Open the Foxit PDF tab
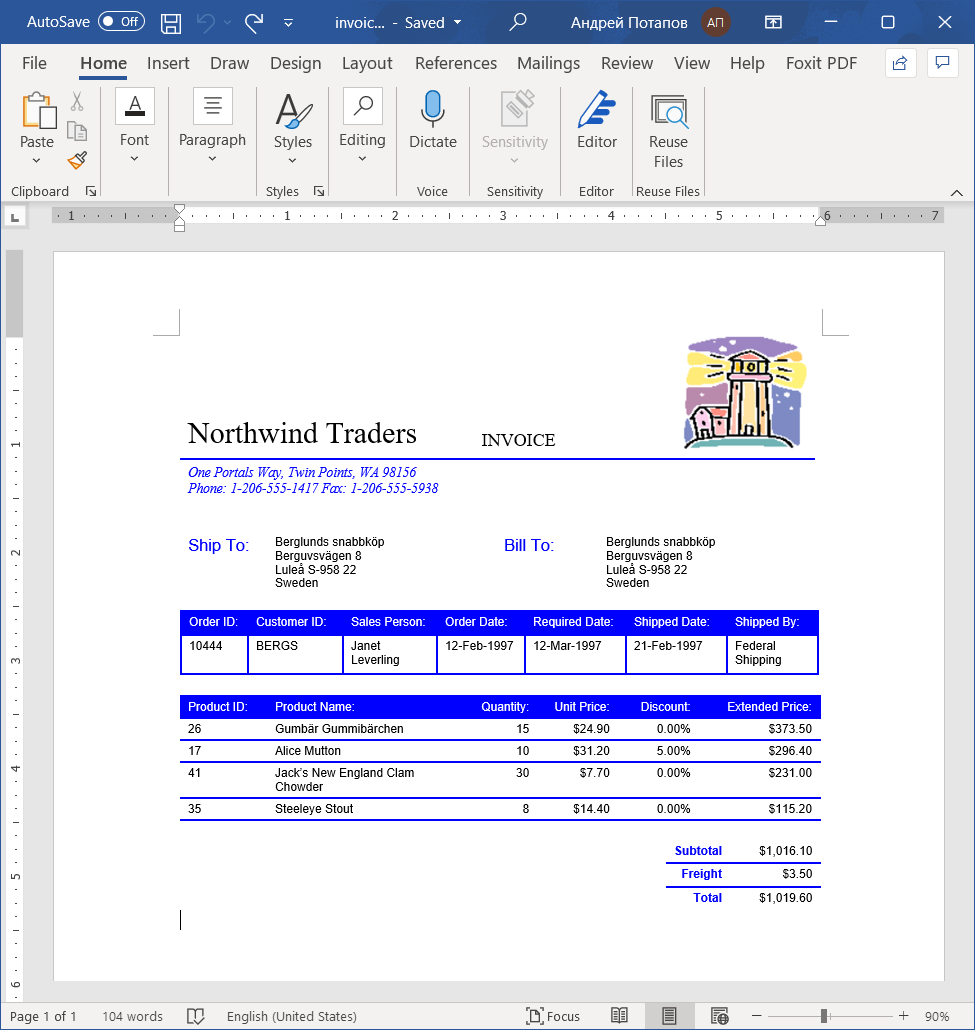Image resolution: width=975 pixels, height=1030 pixels. click(x=821, y=63)
